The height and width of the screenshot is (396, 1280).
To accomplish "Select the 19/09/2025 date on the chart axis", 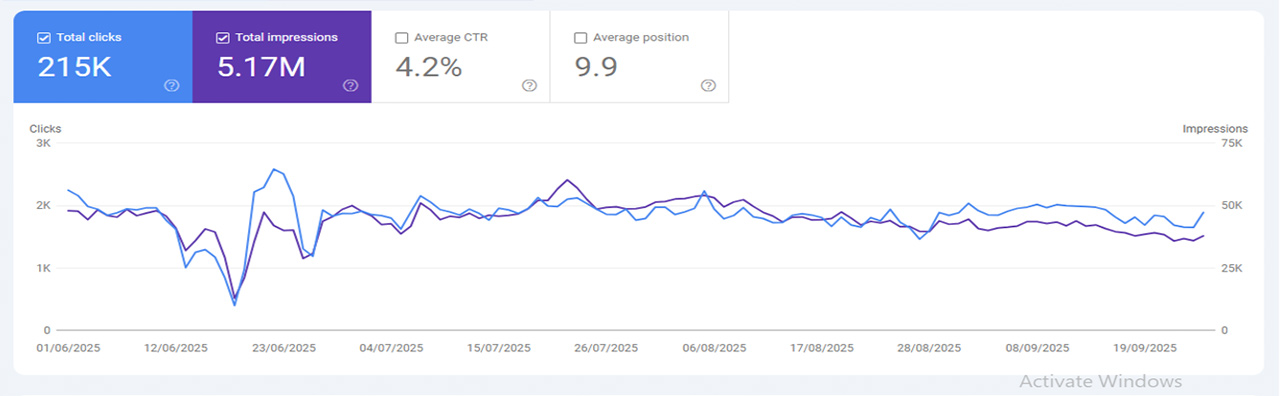I will click(1145, 349).
